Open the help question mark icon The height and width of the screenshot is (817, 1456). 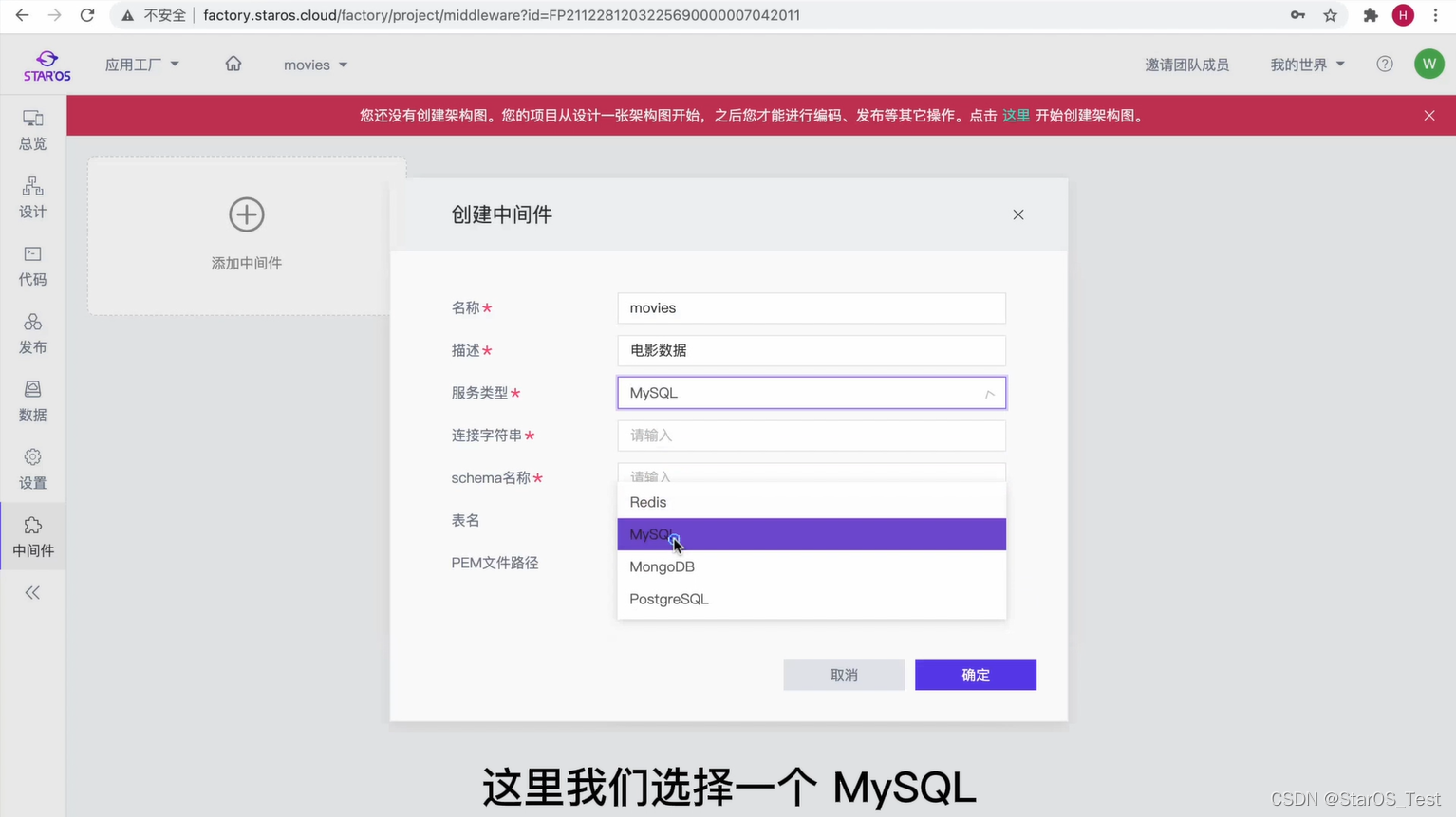pos(1385,64)
